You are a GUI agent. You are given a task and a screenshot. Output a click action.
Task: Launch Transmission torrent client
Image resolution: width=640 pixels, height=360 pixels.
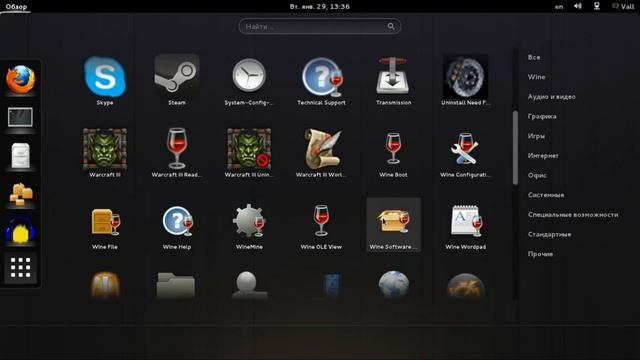(x=393, y=80)
